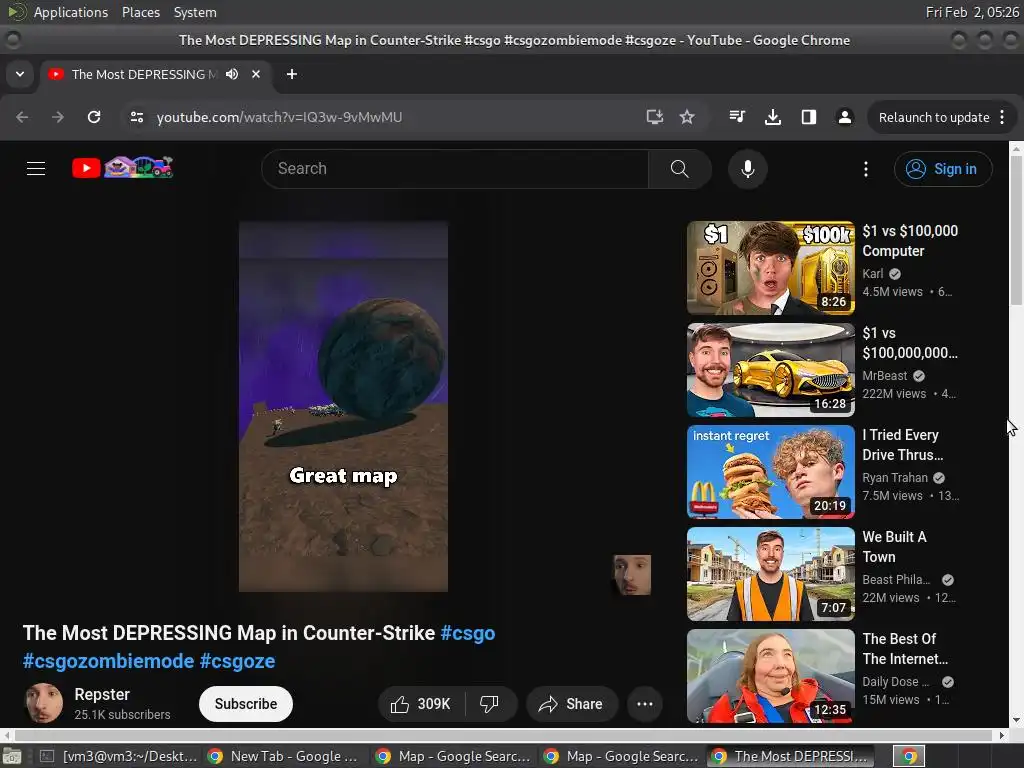Click 25.1K subscribers text

coord(122,714)
